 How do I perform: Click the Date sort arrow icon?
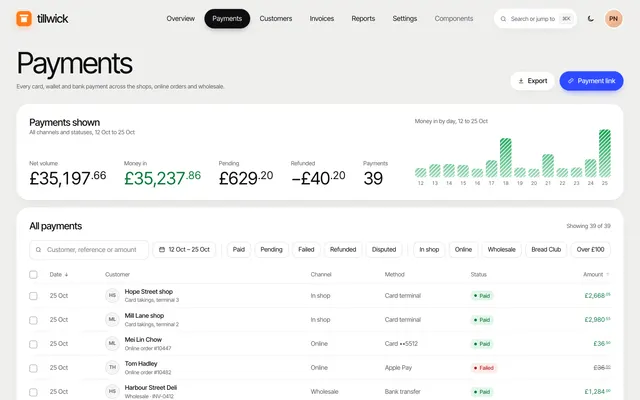click(66, 275)
